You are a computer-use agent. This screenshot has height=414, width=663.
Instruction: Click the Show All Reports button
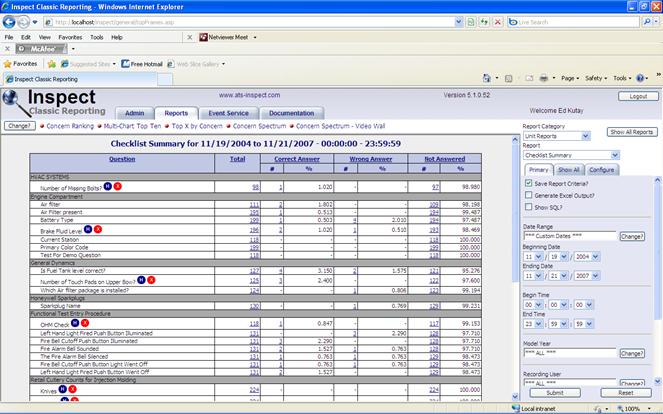(632, 132)
